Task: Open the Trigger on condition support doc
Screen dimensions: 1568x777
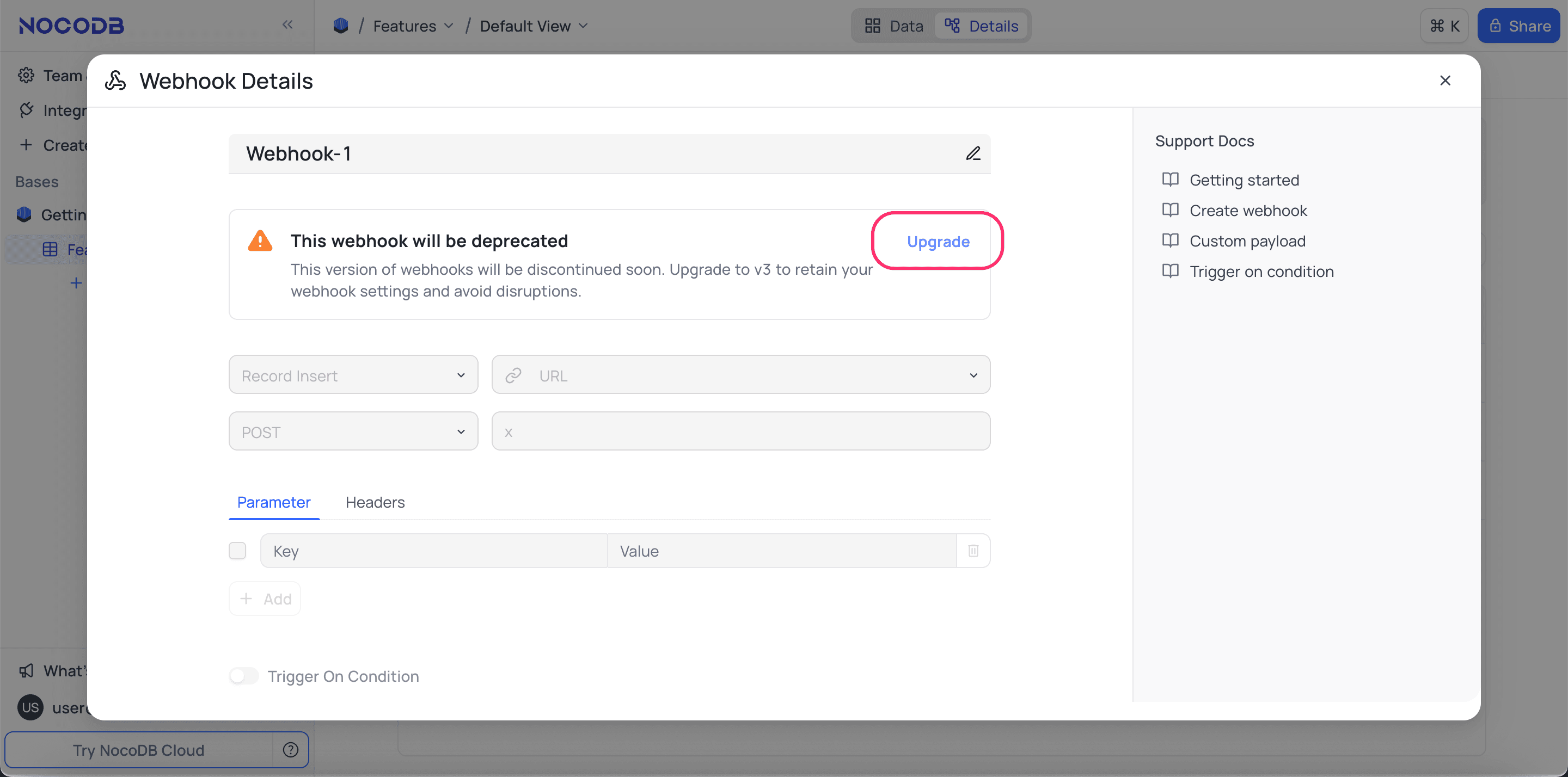Action: click(1261, 272)
